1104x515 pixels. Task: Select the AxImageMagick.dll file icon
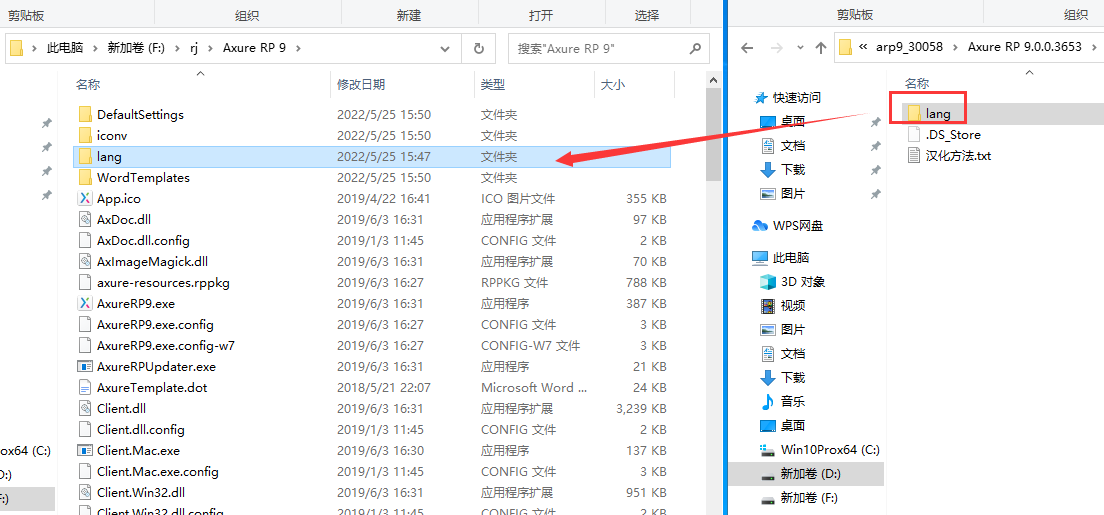pyautogui.click(x=85, y=261)
